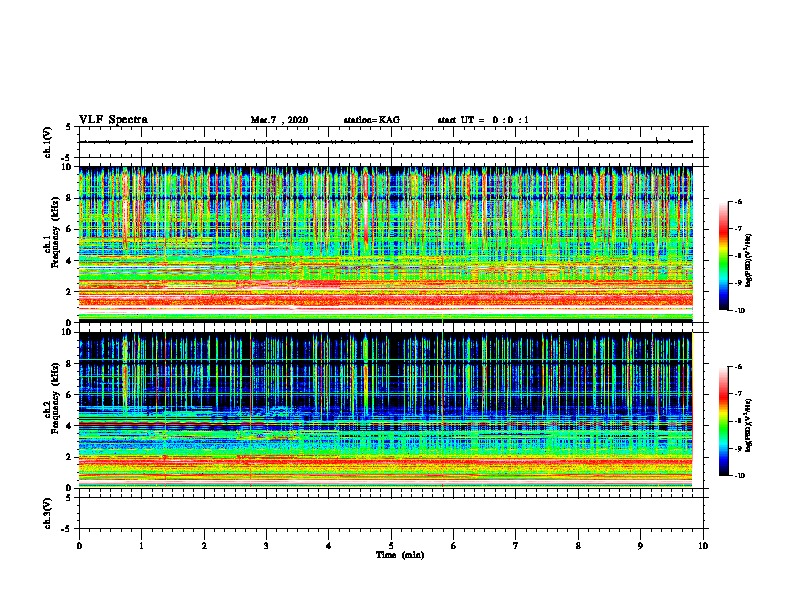
Task: Click the "-6" label on ch.1 colorbar
Action: click(738, 202)
